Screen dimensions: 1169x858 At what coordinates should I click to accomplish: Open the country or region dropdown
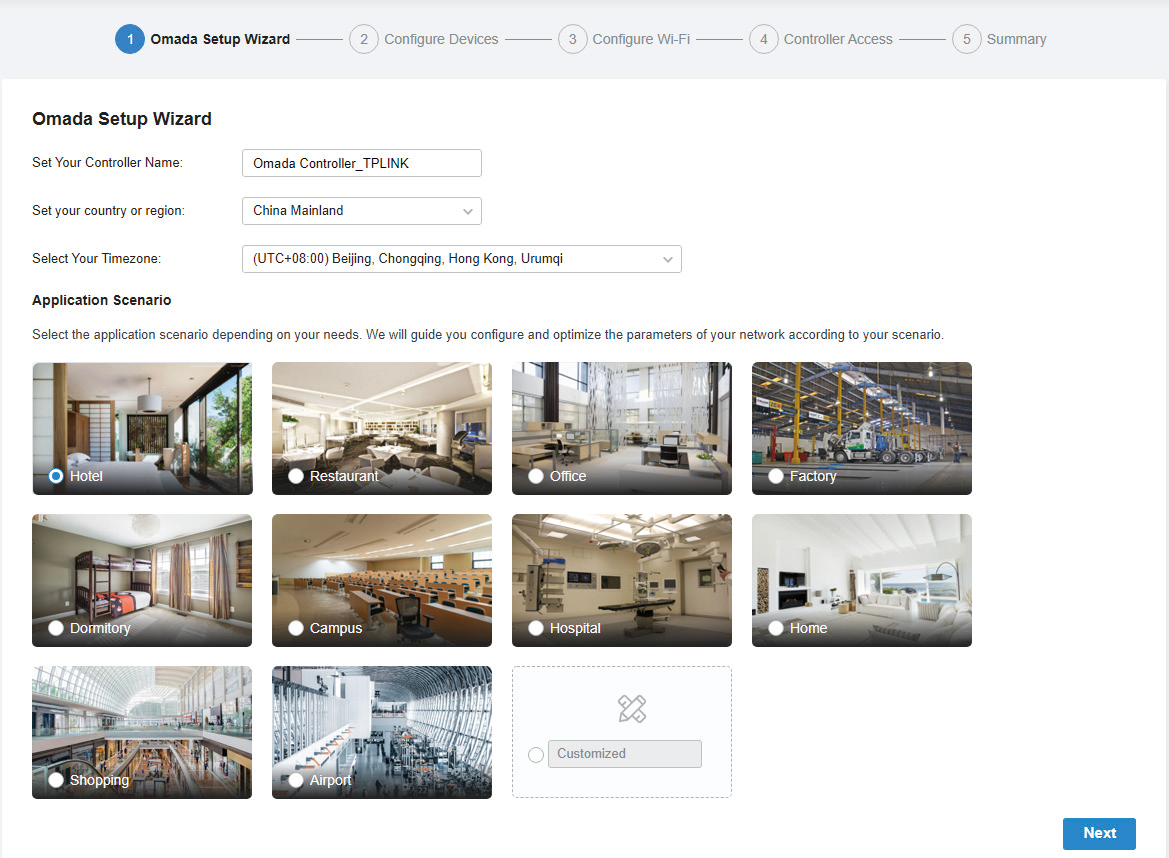362,211
